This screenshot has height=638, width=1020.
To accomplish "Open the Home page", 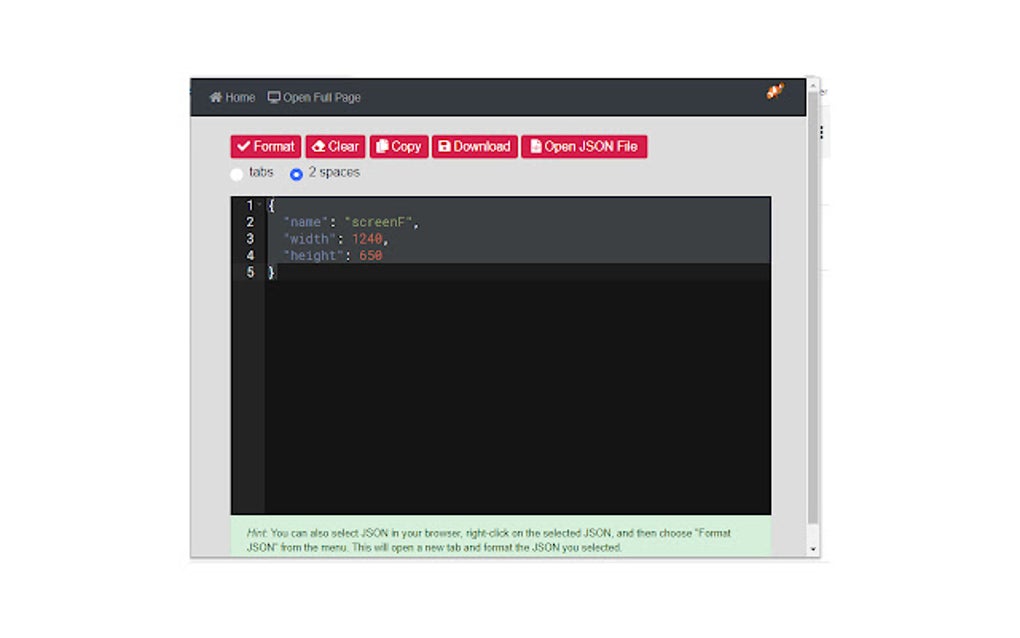I will click(x=232, y=97).
